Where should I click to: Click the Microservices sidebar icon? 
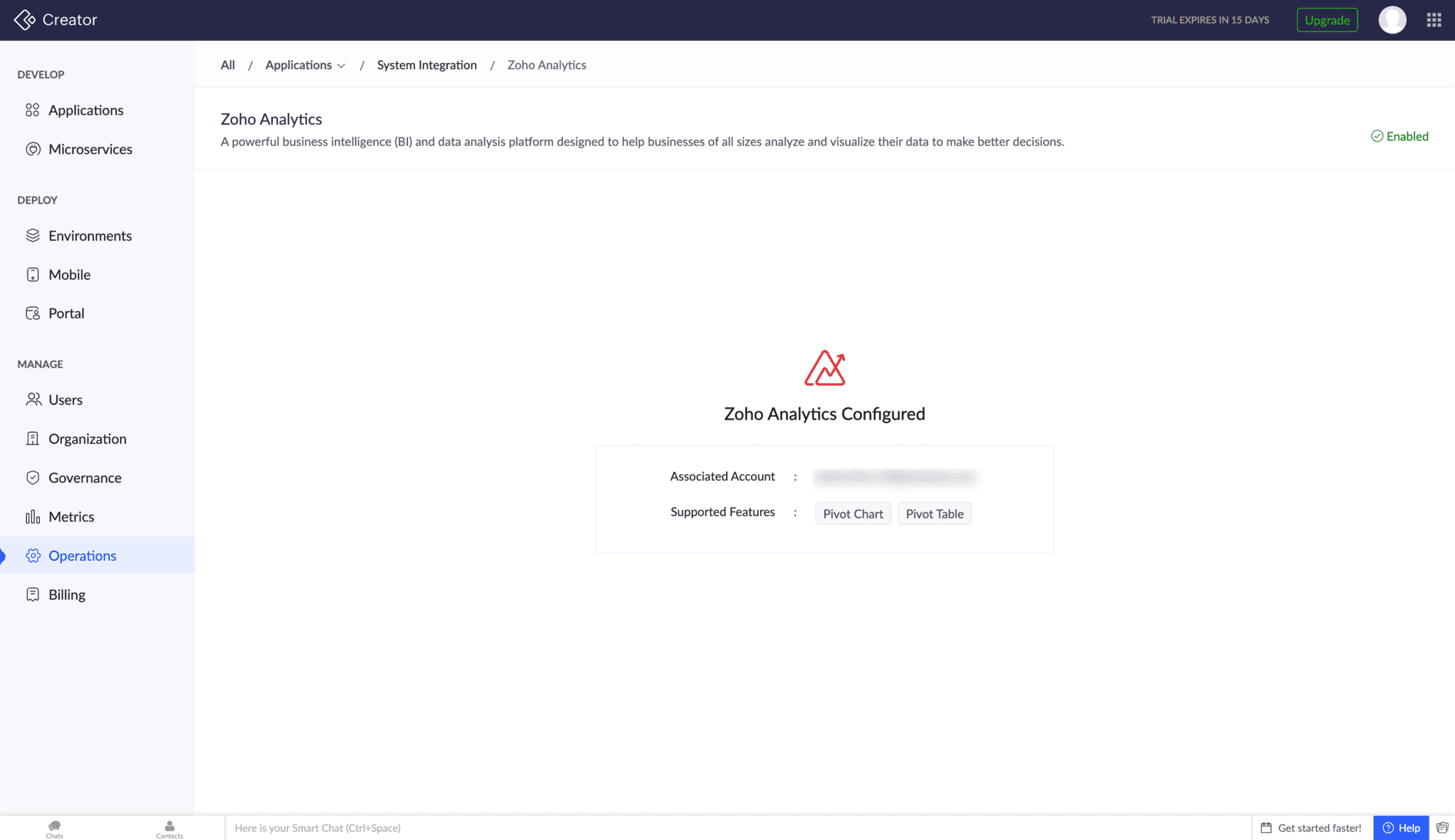point(33,149)
